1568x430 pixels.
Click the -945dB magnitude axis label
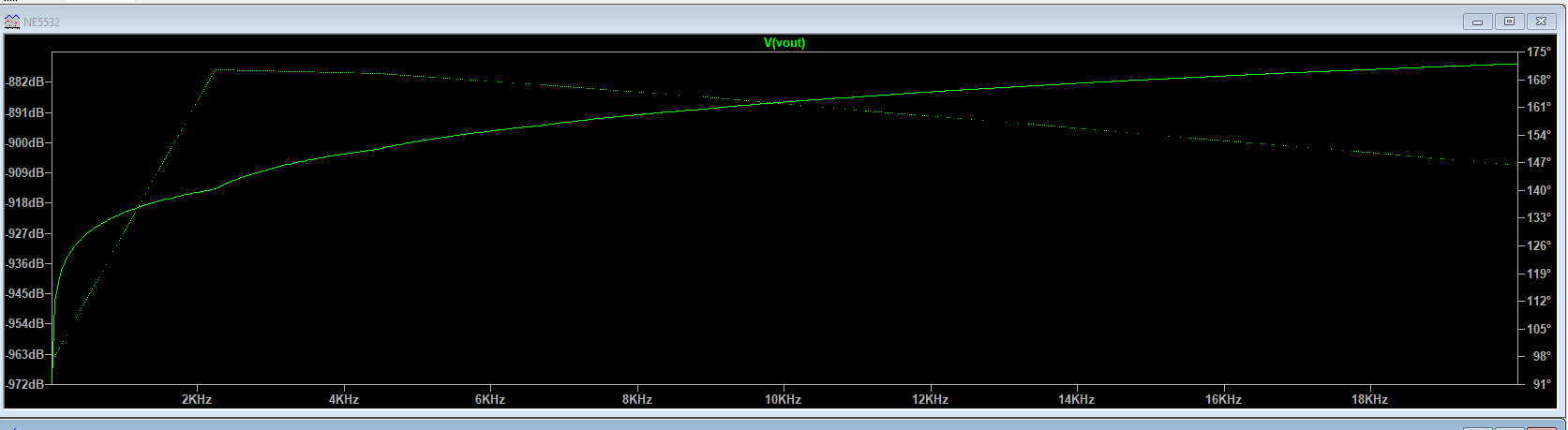25,294
